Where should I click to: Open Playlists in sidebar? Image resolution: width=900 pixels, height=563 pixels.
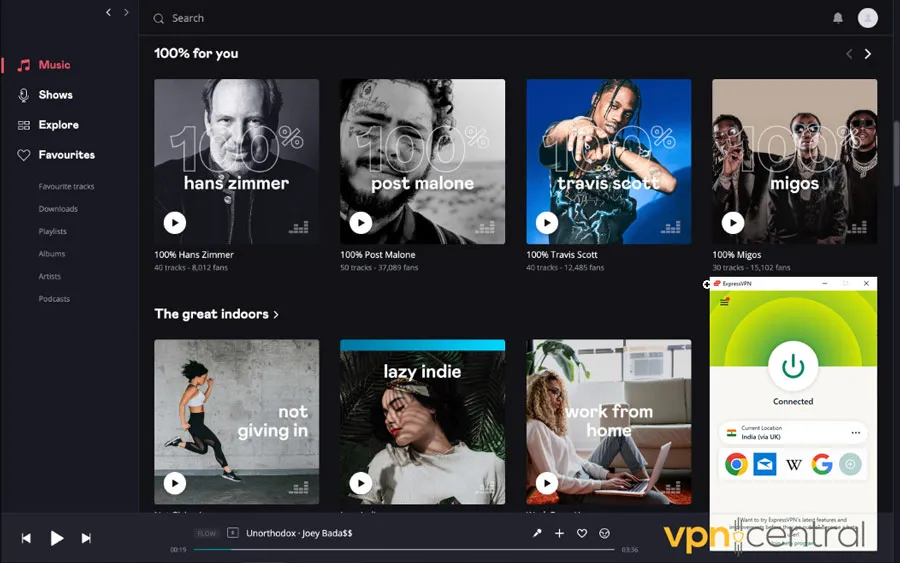[x=52, y=231]
